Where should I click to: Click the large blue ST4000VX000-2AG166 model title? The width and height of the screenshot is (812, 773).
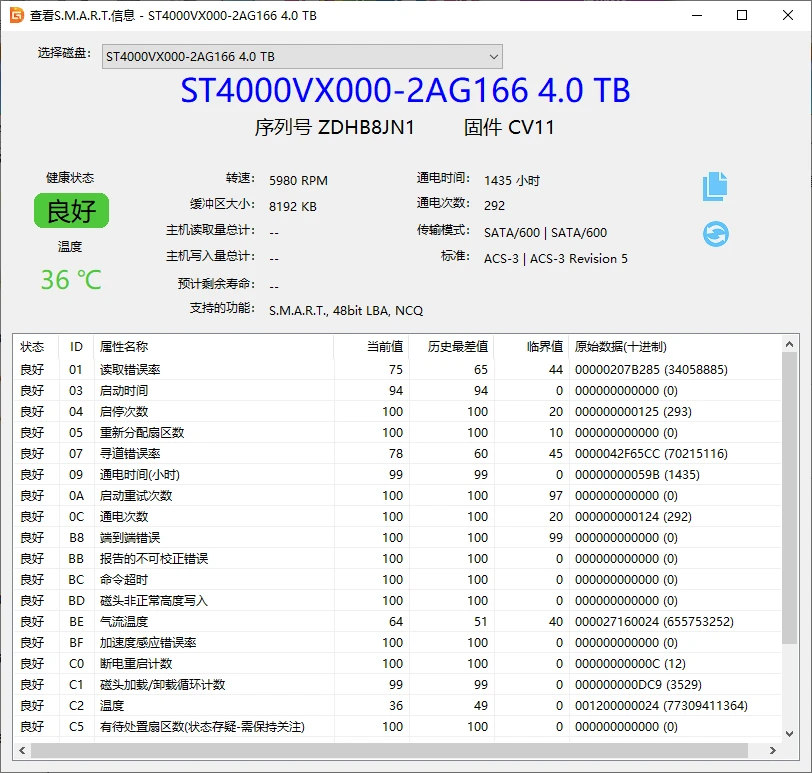(x=405, y=90)
